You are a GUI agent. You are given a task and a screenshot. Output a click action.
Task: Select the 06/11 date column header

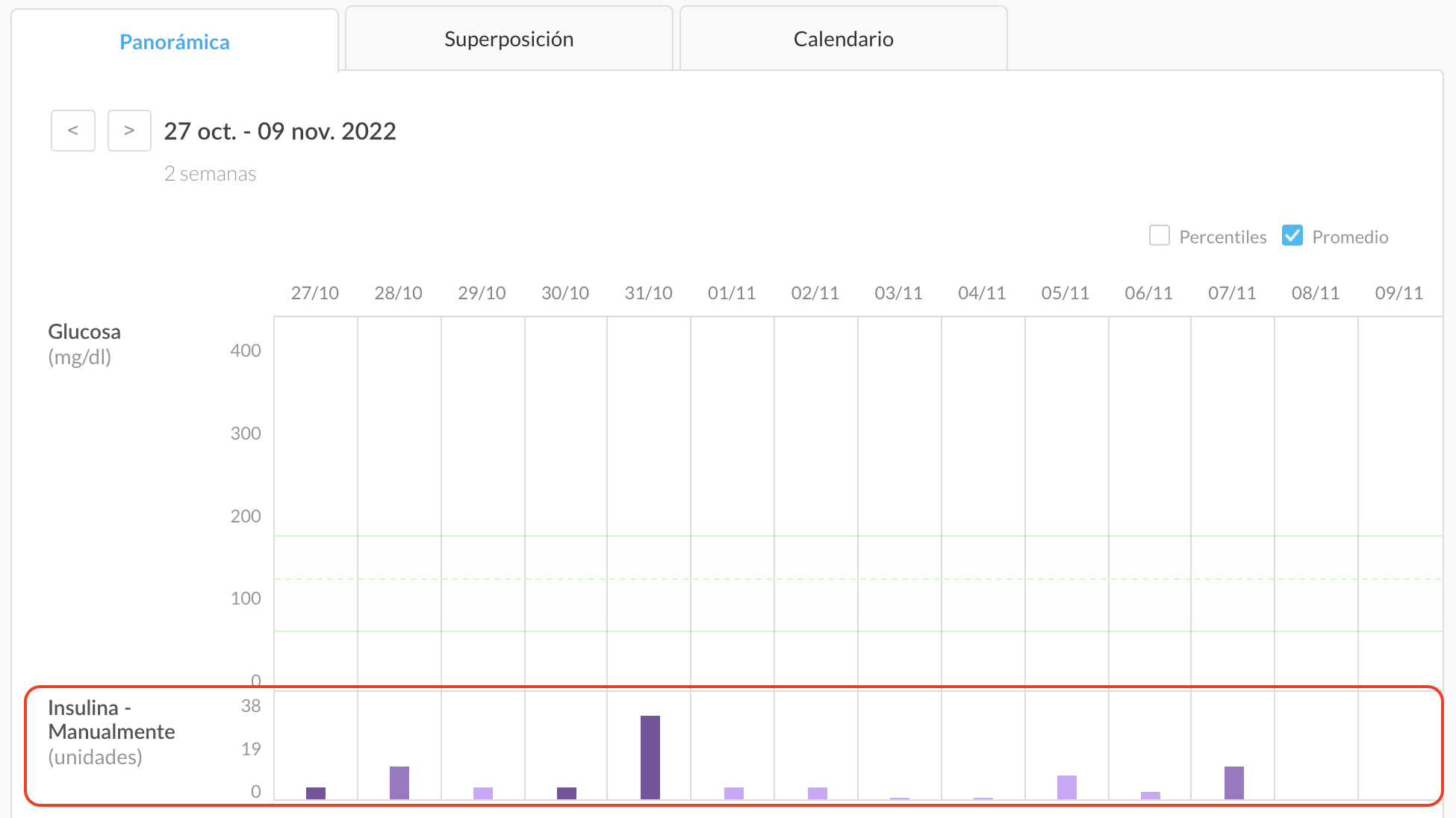click(x=1149, y=293)
